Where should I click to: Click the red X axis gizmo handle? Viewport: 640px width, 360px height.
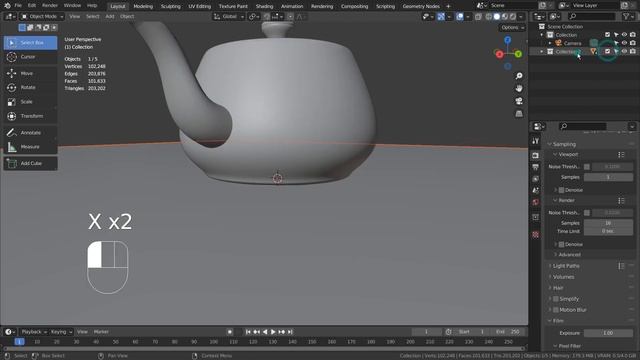(x=499, y=54)
